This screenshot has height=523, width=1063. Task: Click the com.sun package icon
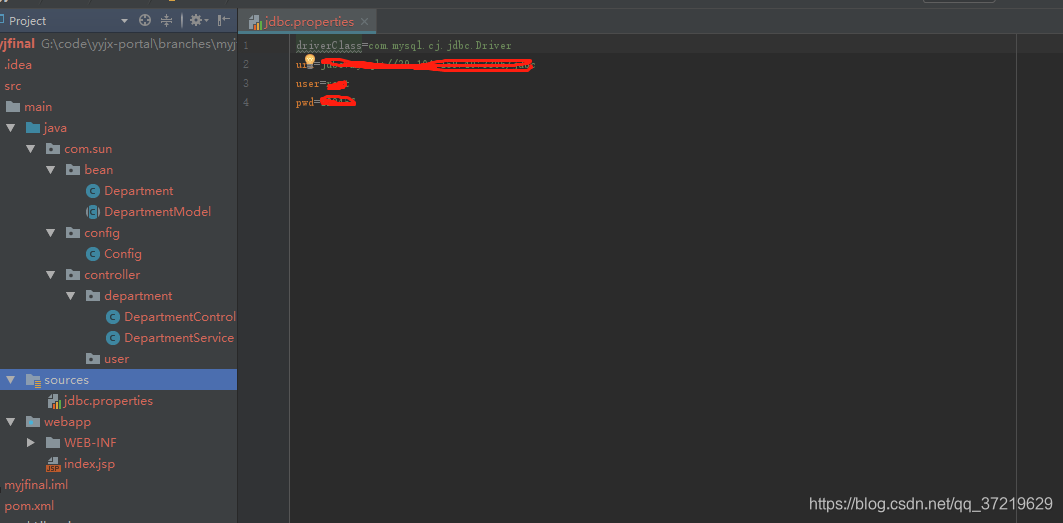53,149
